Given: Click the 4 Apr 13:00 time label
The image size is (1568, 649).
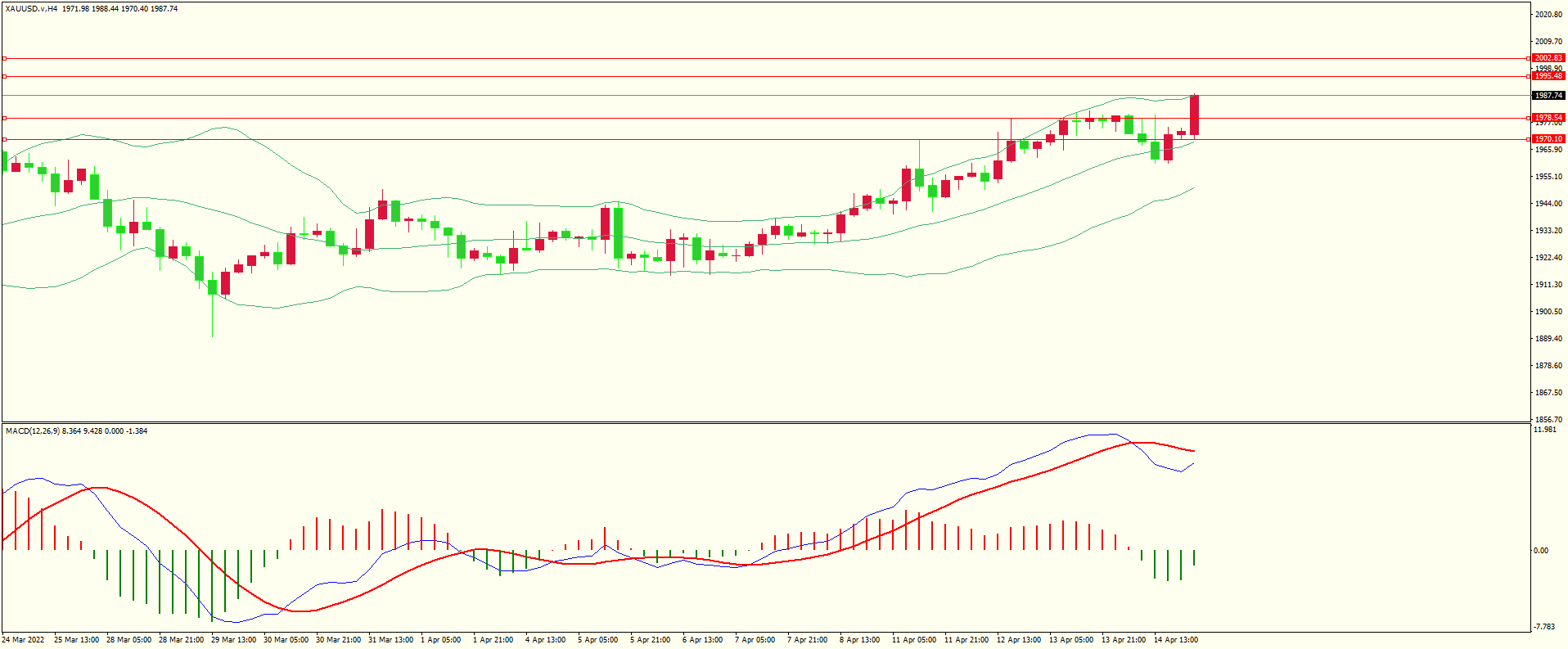Looking at the screenshot, I should [545, 640].
